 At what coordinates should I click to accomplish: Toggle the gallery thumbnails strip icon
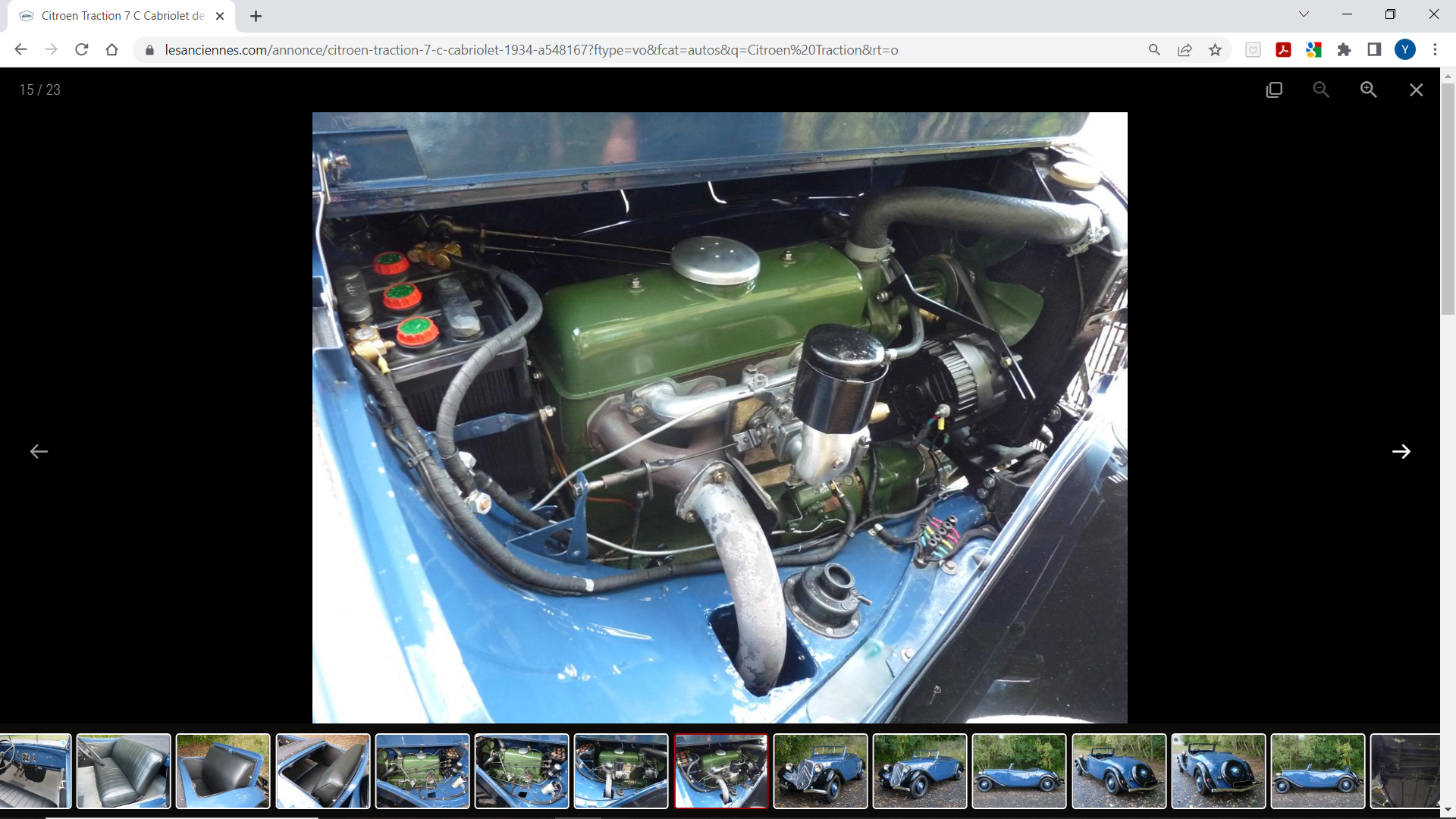tap(1274, 89)
